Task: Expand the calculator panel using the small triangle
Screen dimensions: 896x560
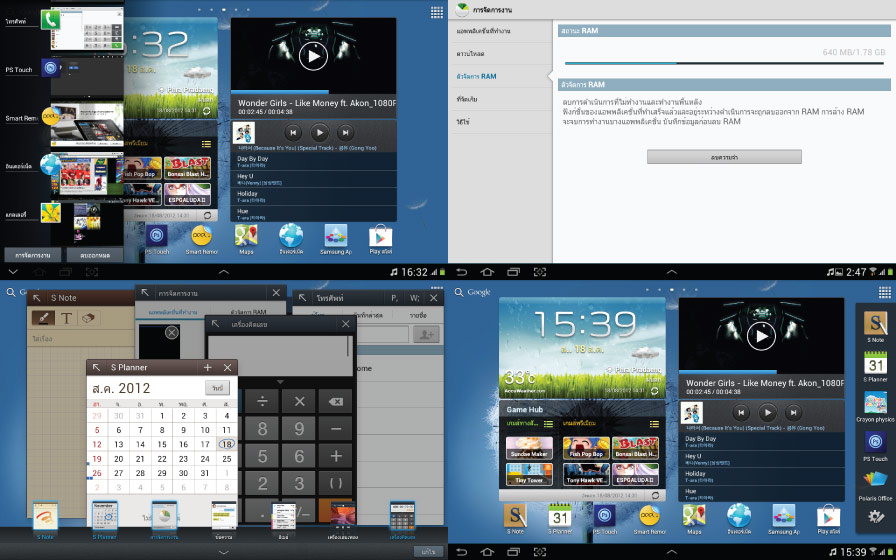Action: pyautogui.click(x=280, y=382)
